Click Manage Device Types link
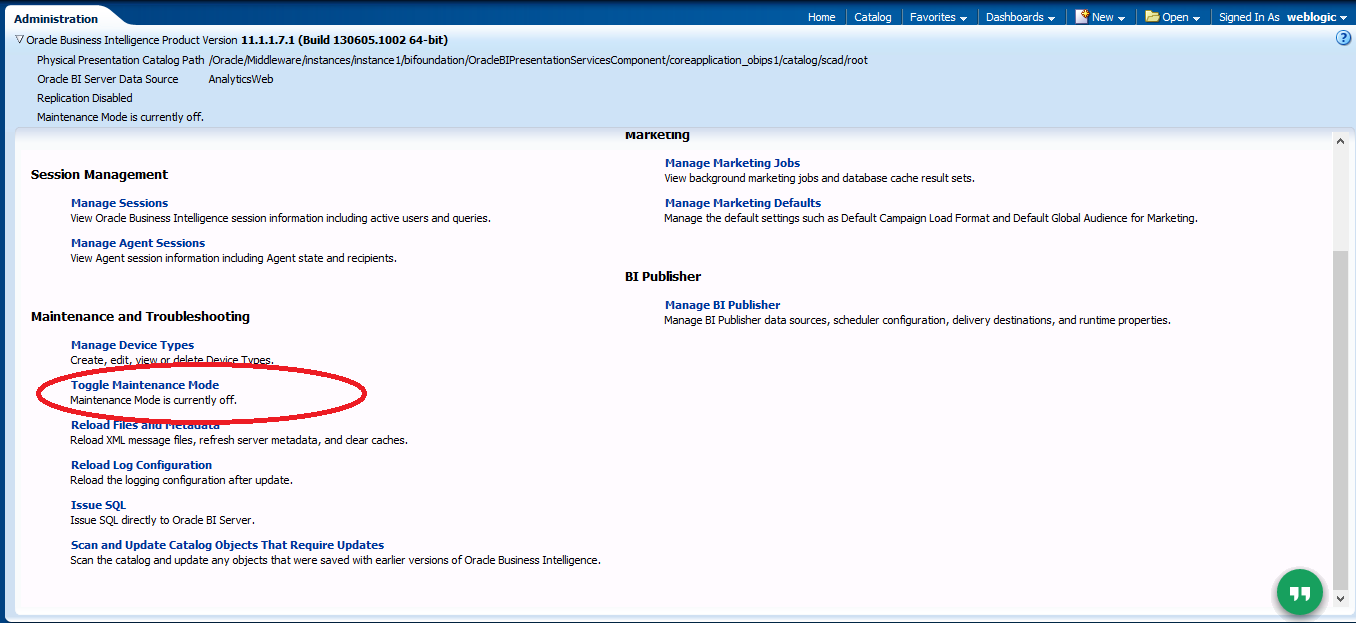This screenshot has width=1356, height=626. tap(132, 345)
